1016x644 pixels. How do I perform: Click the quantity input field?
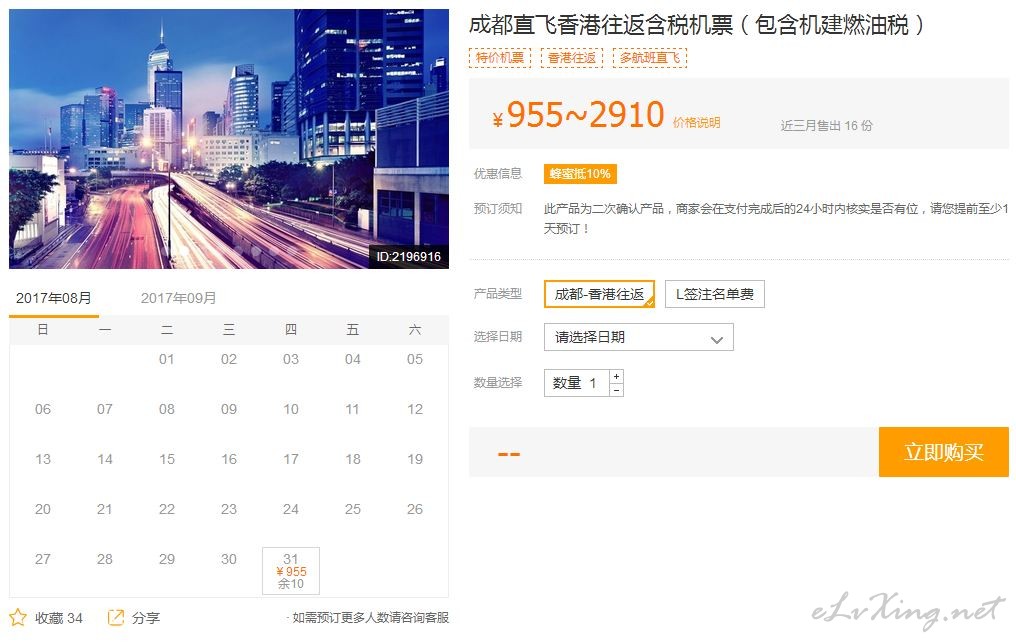coord(577,383)
